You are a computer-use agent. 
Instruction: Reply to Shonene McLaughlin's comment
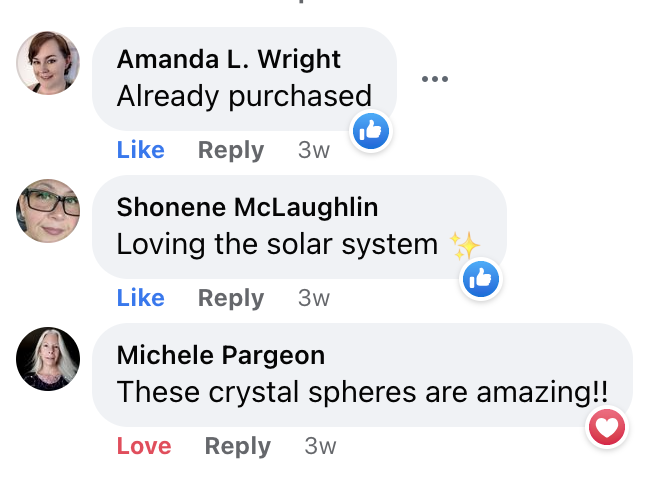(231, 298)
